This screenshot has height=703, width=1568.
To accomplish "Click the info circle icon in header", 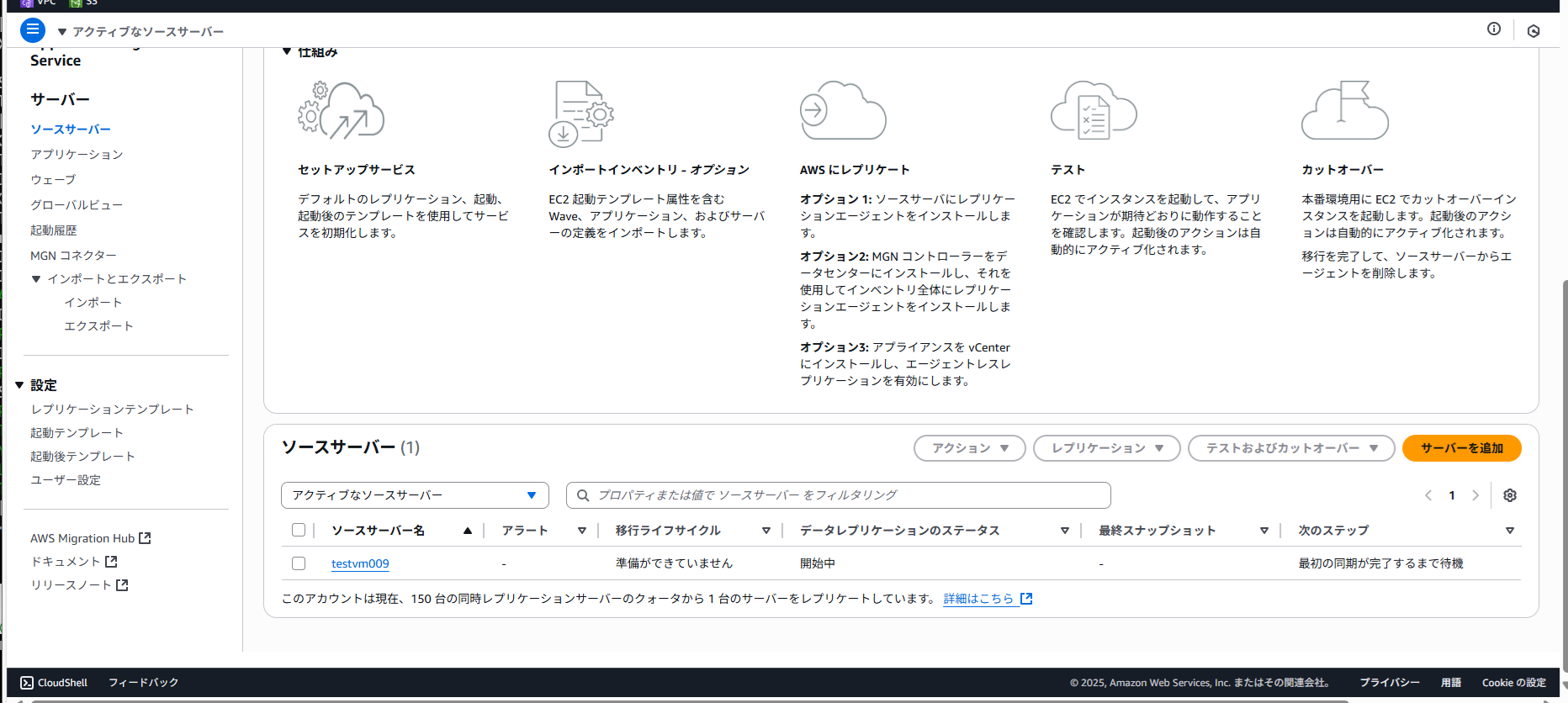I will pyautogui.click(x=1494, y=29).
